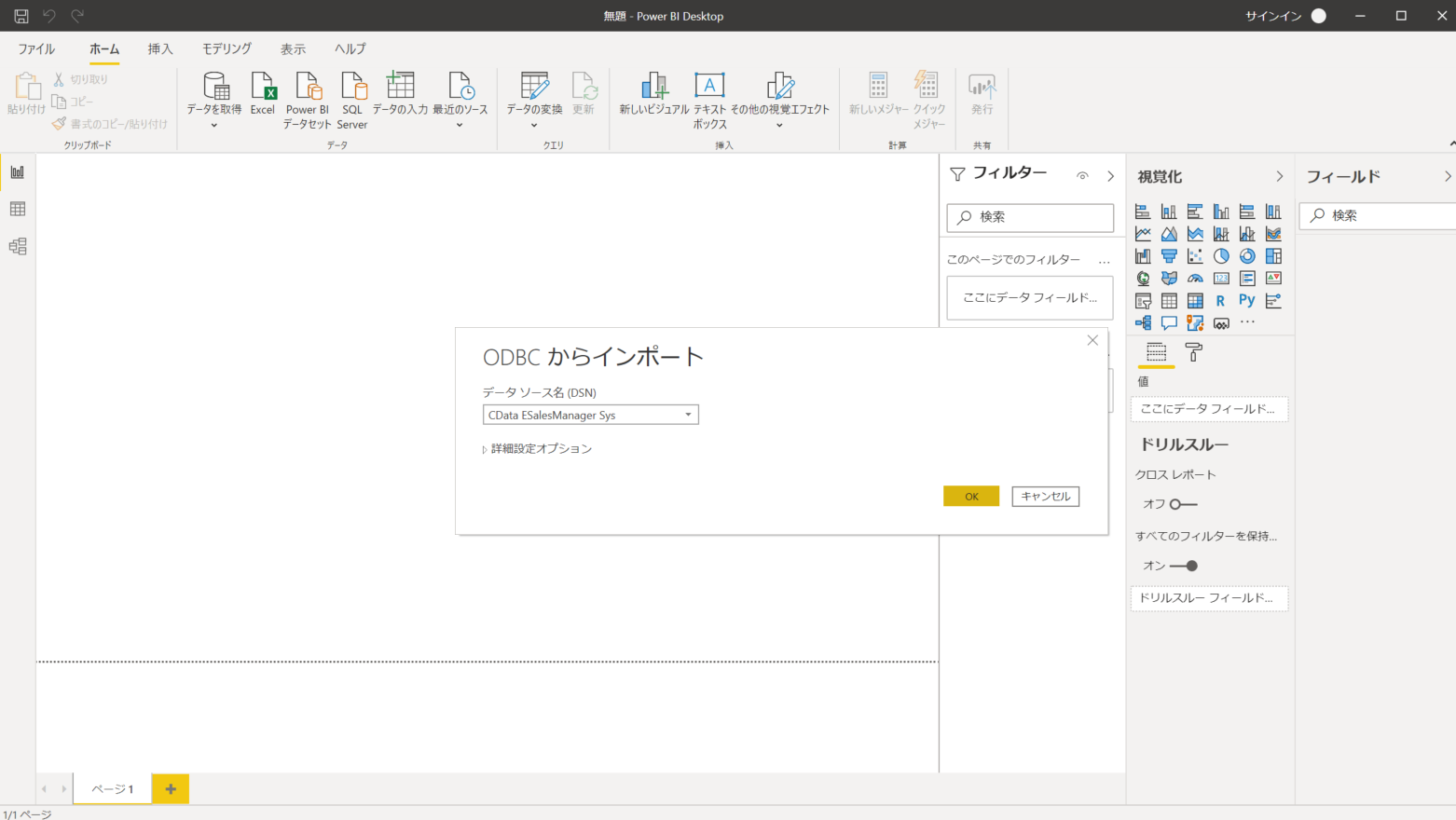
Task: Click the Save icon in title bar
Action: (21, 16)
